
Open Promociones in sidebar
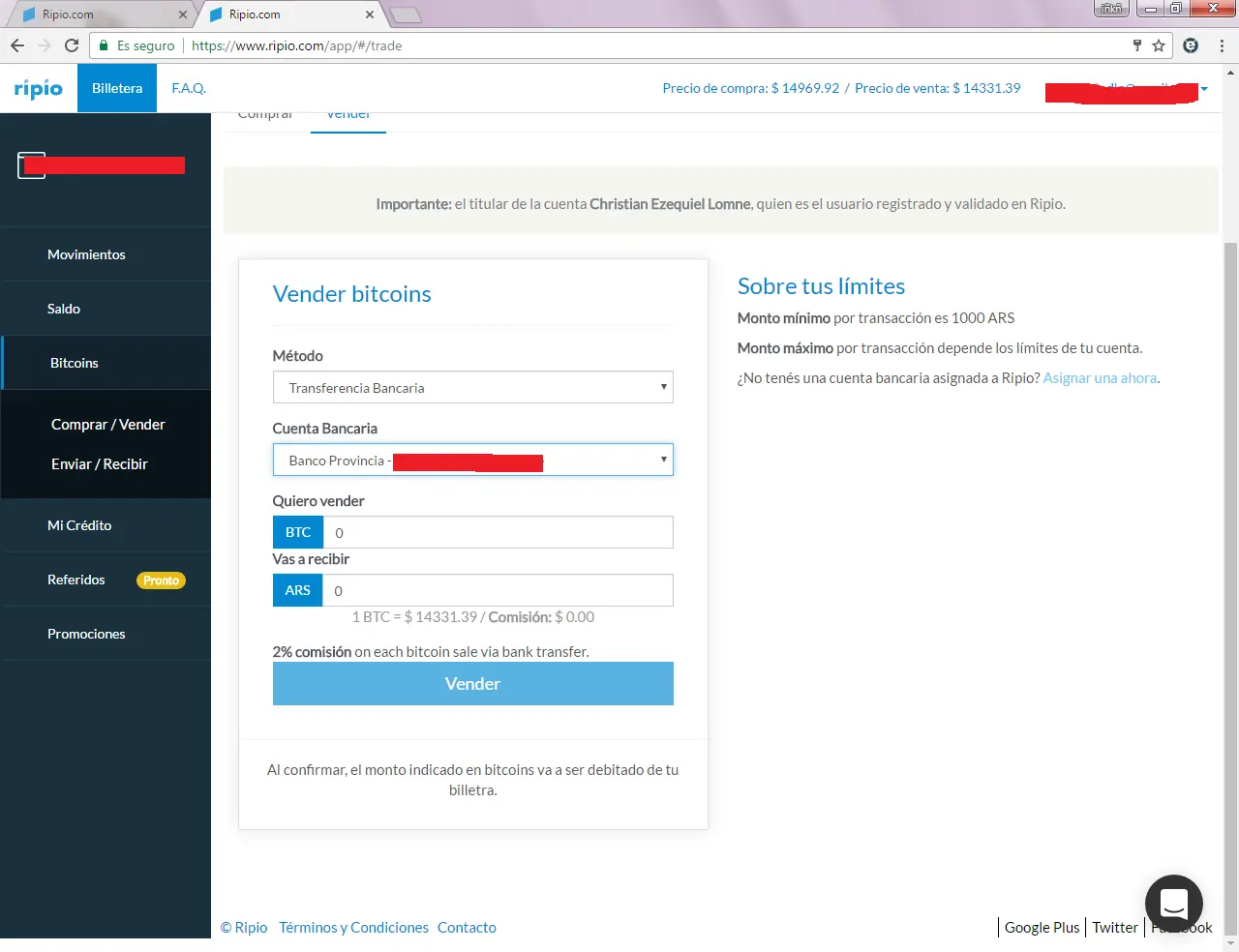(x=106, y=634)
